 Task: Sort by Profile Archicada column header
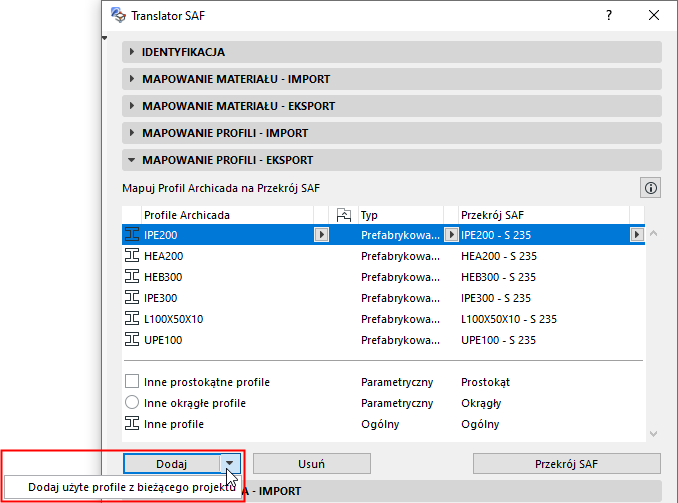227,215
